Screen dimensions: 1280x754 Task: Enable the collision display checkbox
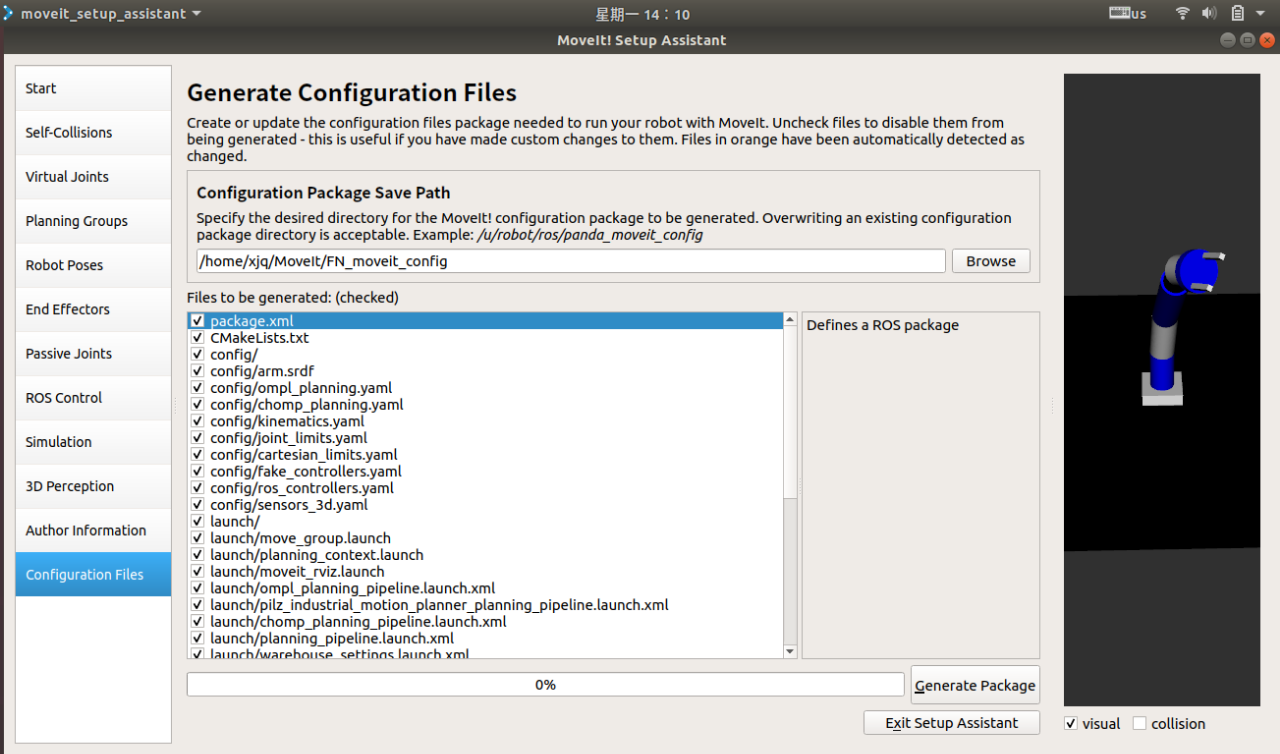click(1139, 723)
